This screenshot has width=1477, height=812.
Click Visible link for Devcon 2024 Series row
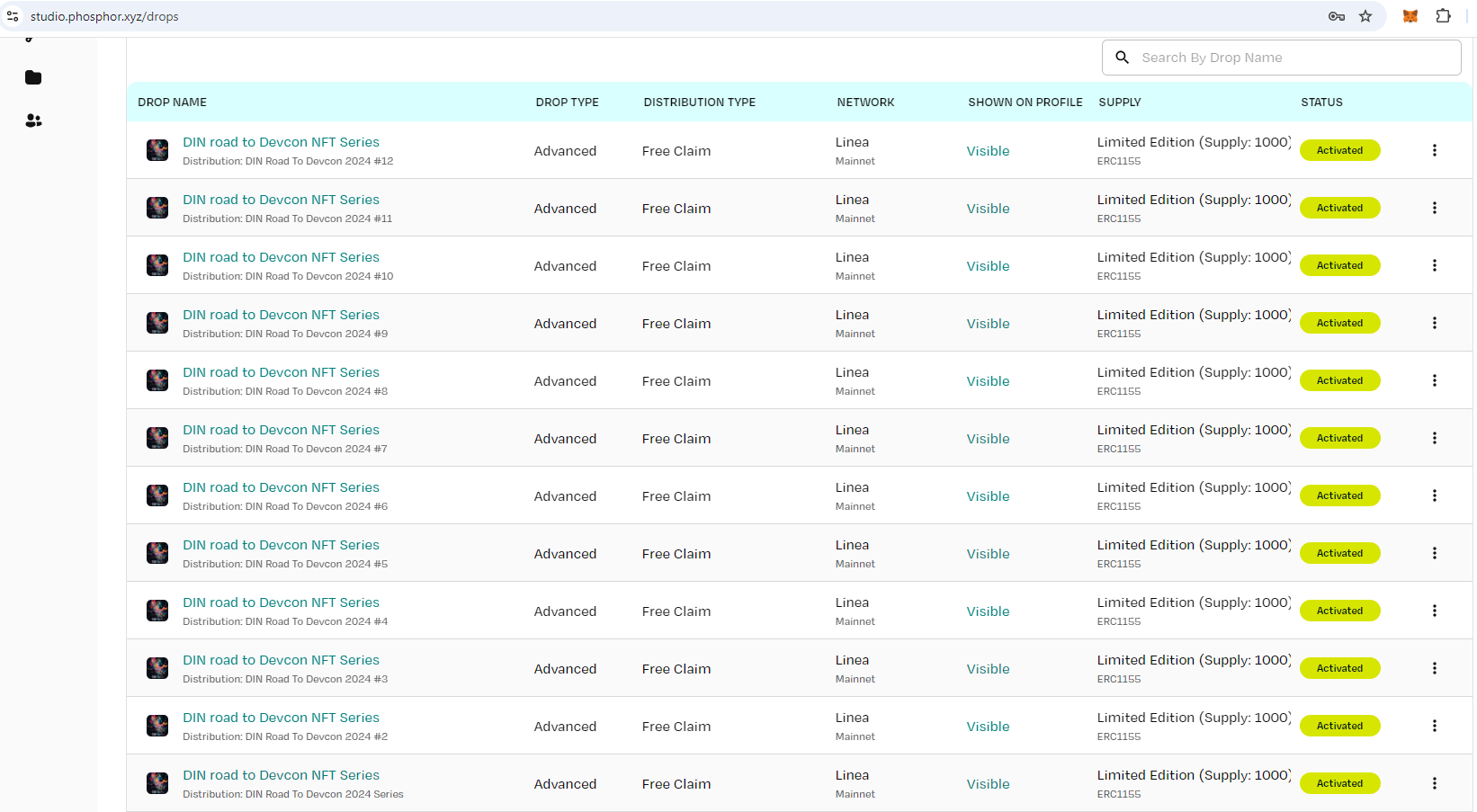(x=988, y=784)
